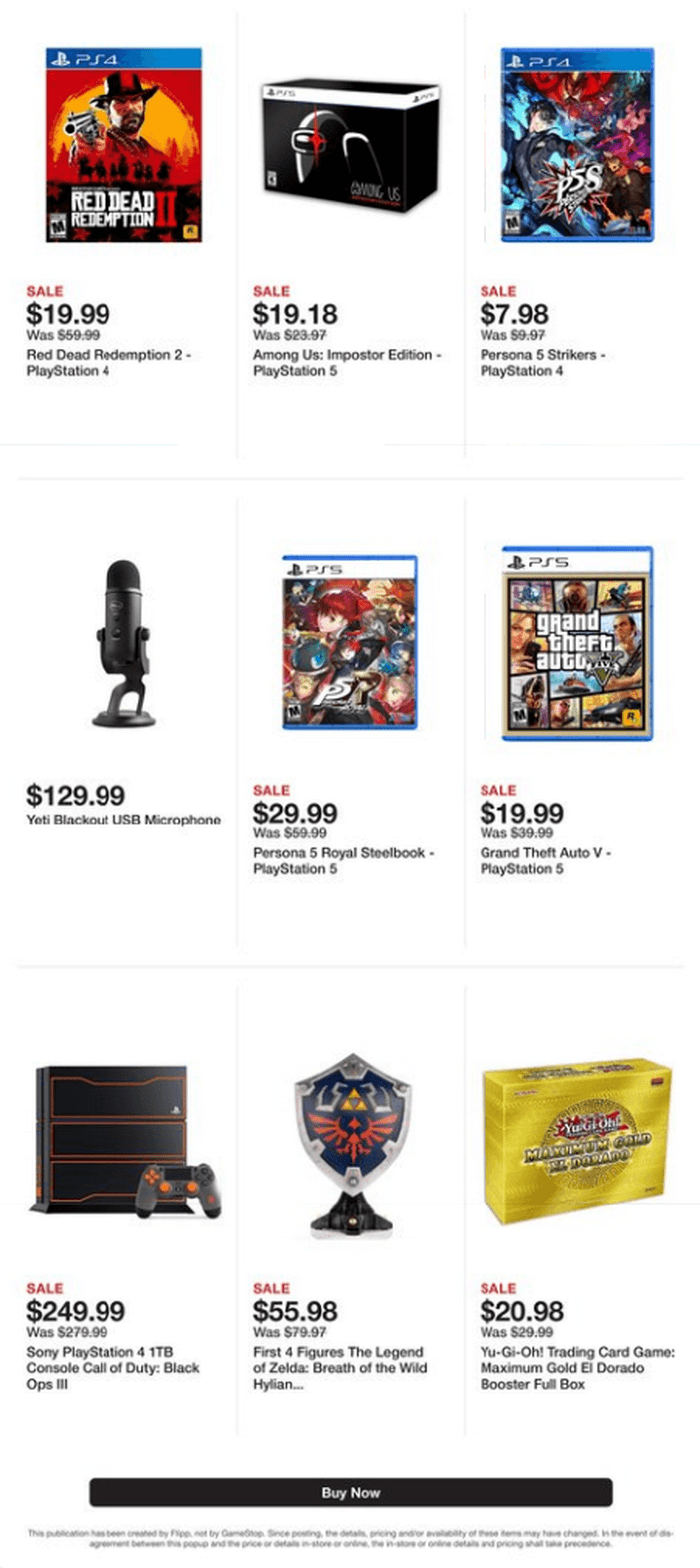
Task: Open the PlayStation 4 Black Ops console image
Action: click(x=124, y=1141)
